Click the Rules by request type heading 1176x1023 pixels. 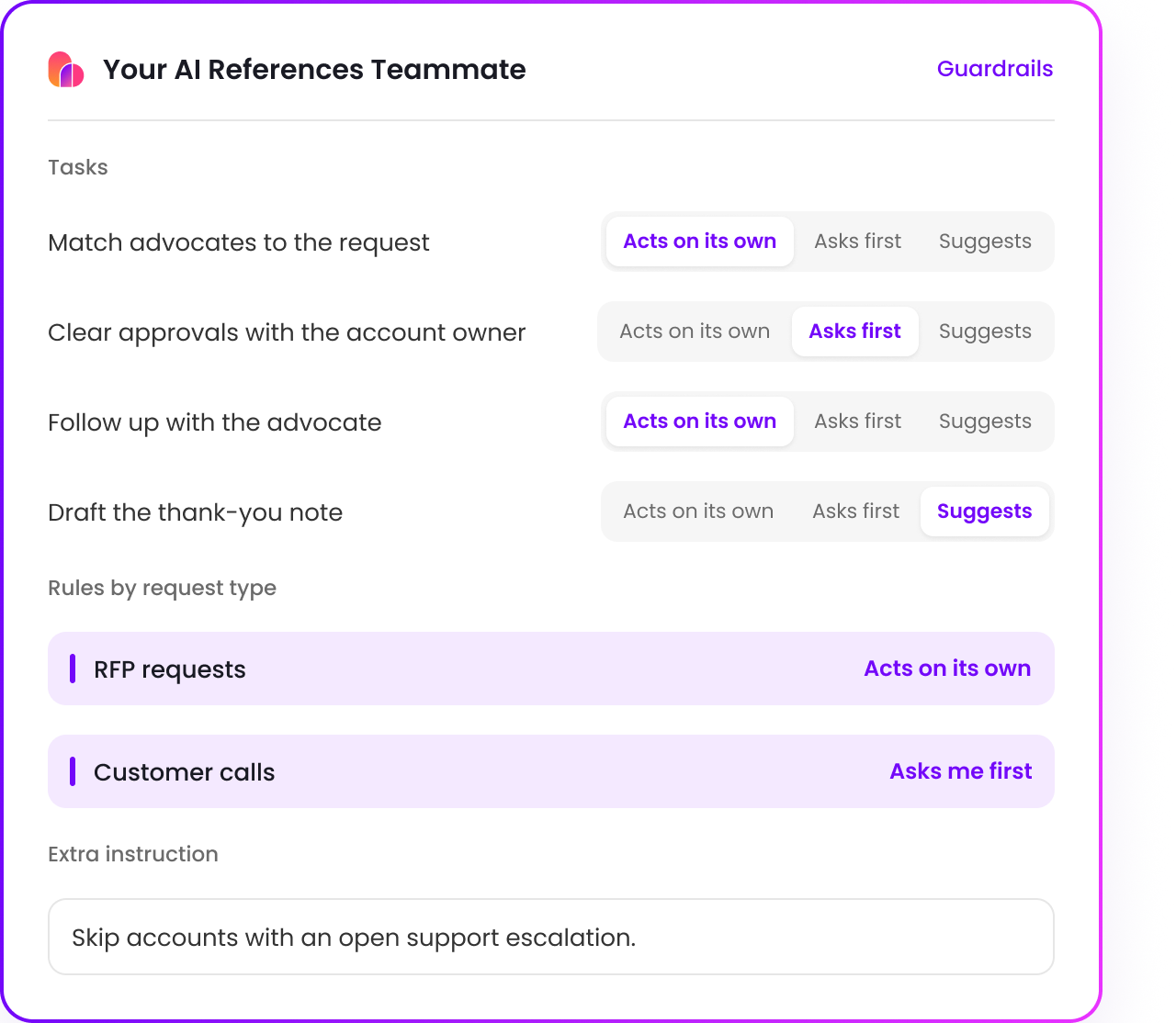click(x=162, y=588)
